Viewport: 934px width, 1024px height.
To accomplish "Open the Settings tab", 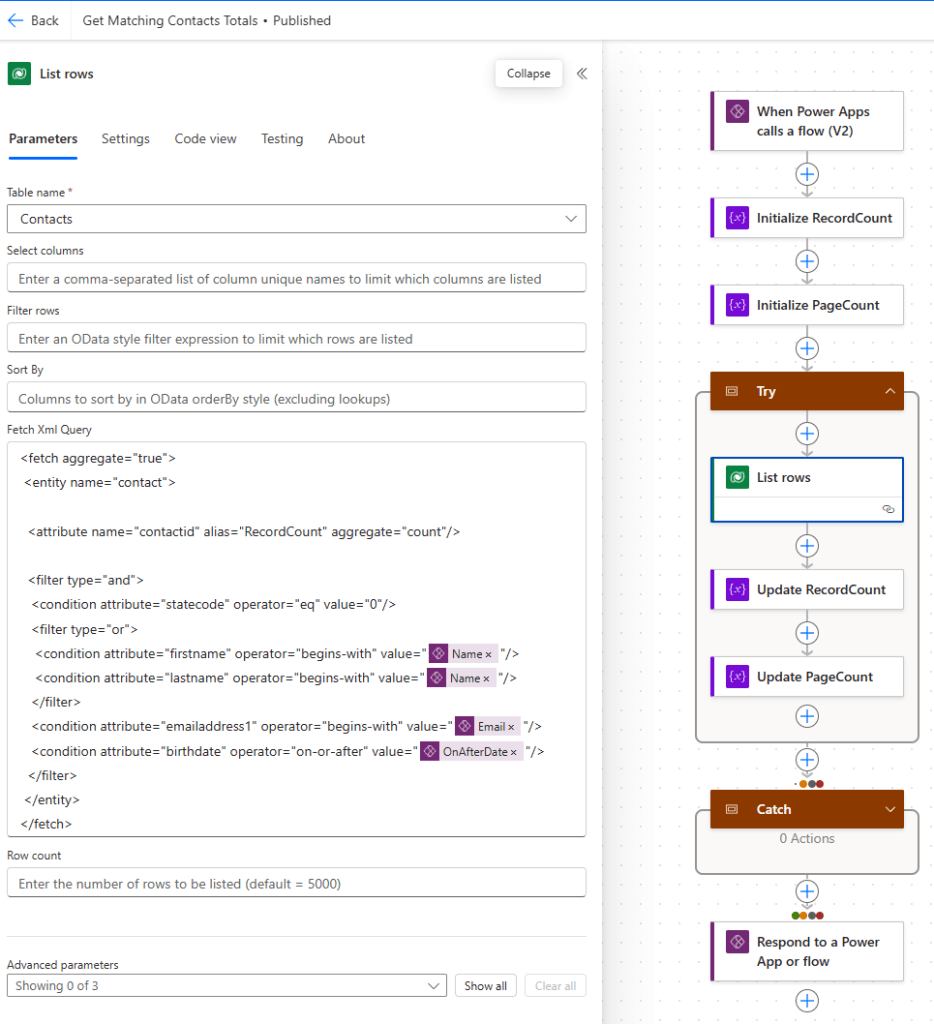I will tap(125, 139).
